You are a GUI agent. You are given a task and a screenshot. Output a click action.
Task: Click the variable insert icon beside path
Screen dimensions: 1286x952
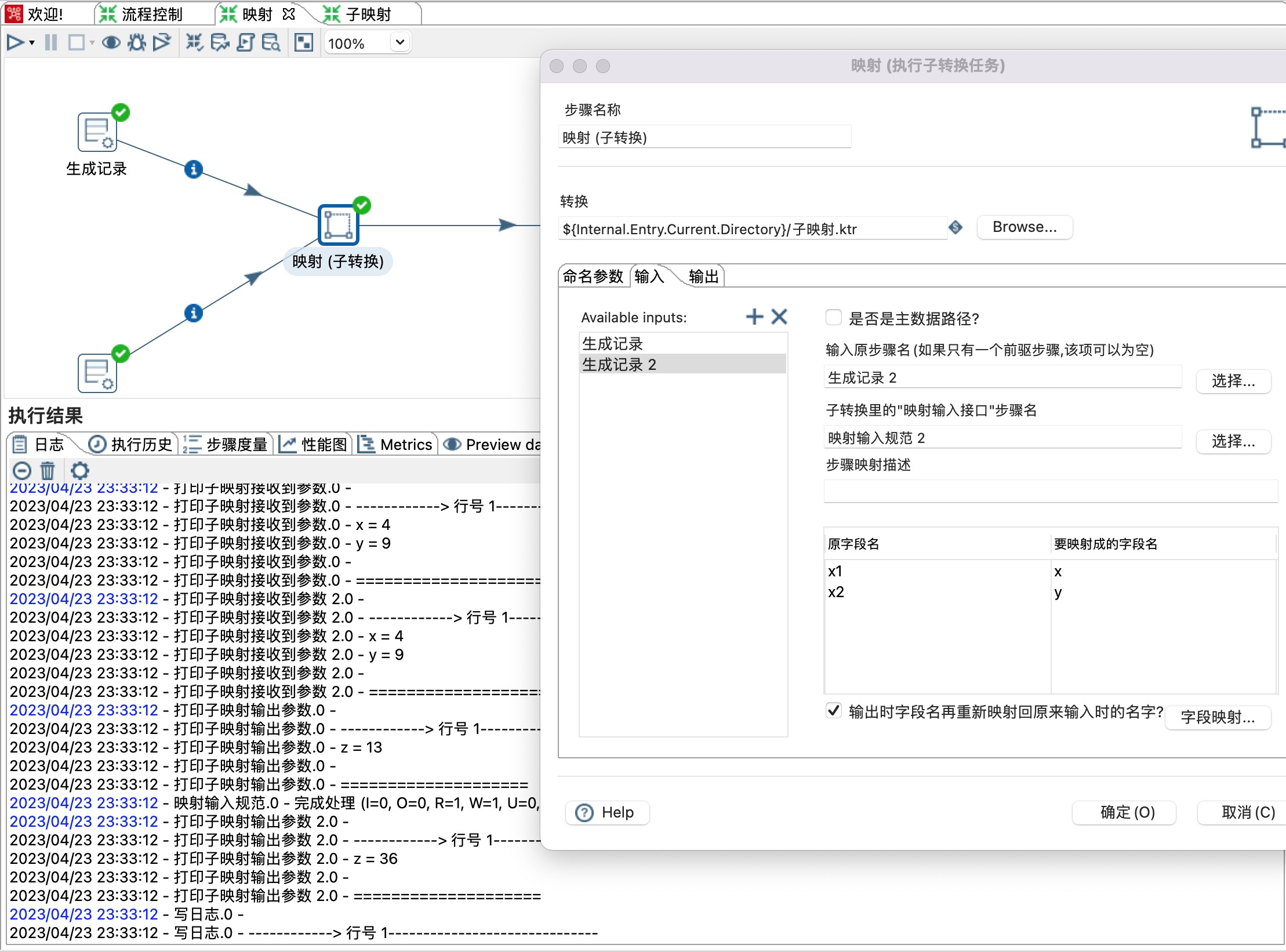click(x=956, y=227)
